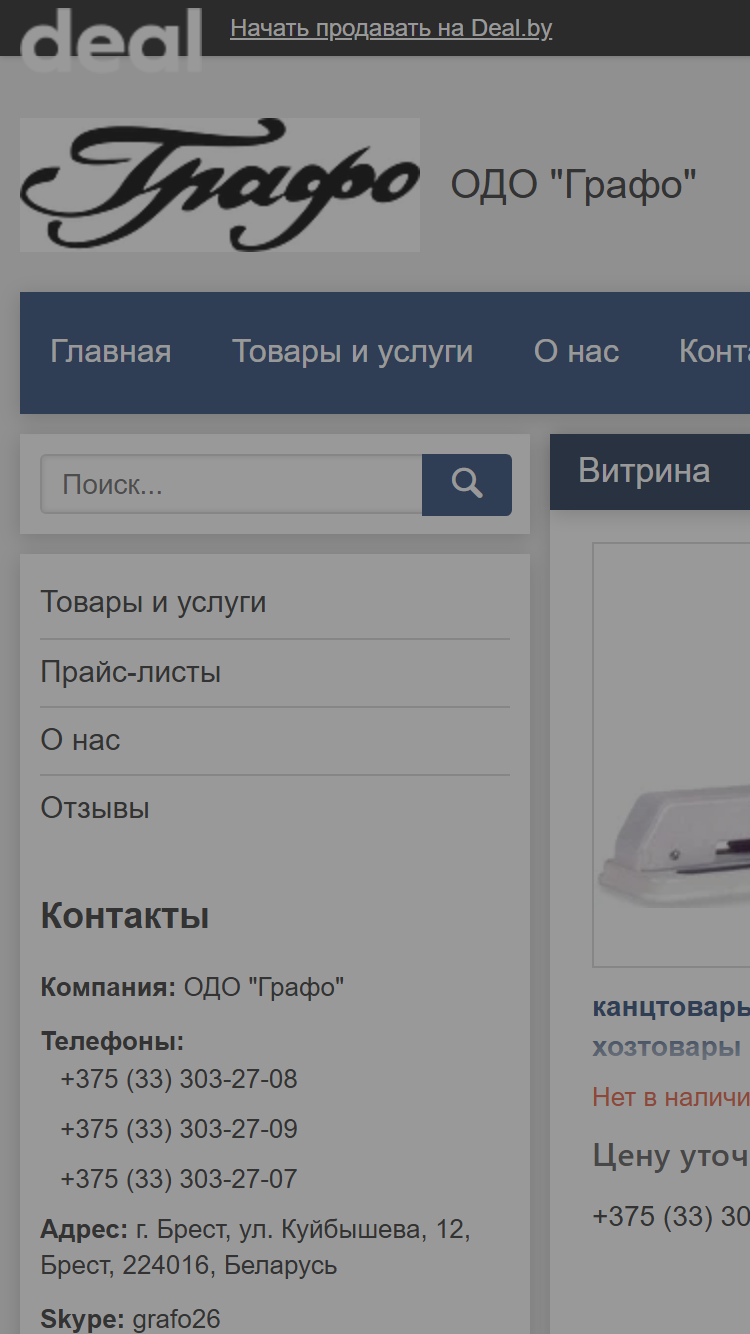750x1334 pixels.
Task: Click the 'Нет в наличии' status text
Action: click(x=671, y=1097)
